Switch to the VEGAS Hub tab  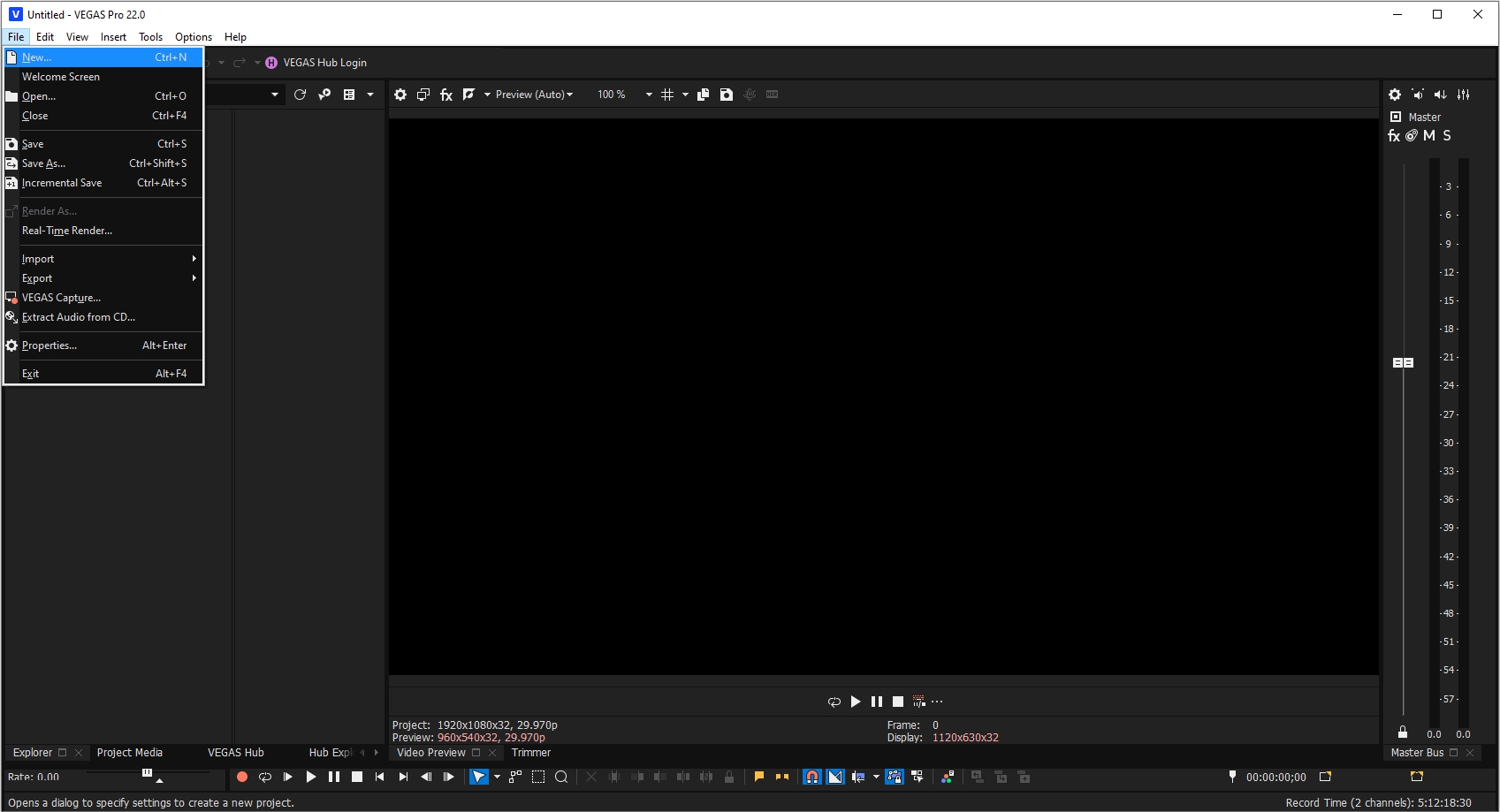point(236,753)
